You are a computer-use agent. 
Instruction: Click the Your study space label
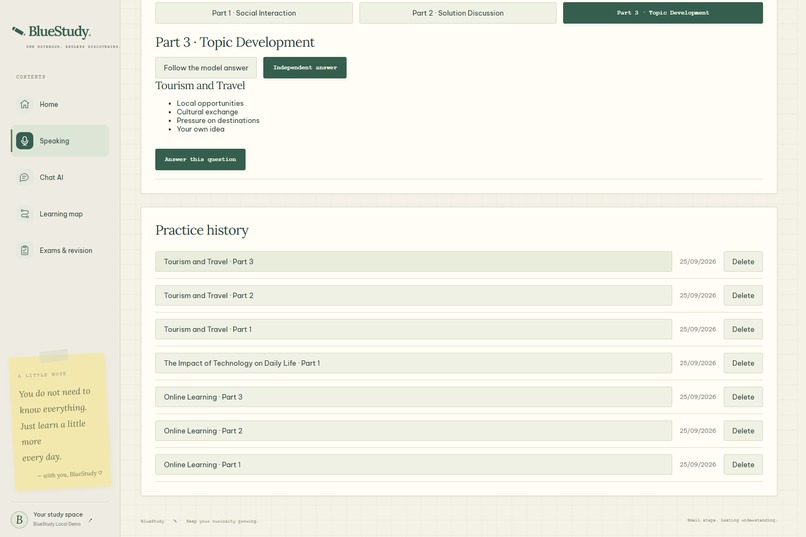tap(58, 514)
